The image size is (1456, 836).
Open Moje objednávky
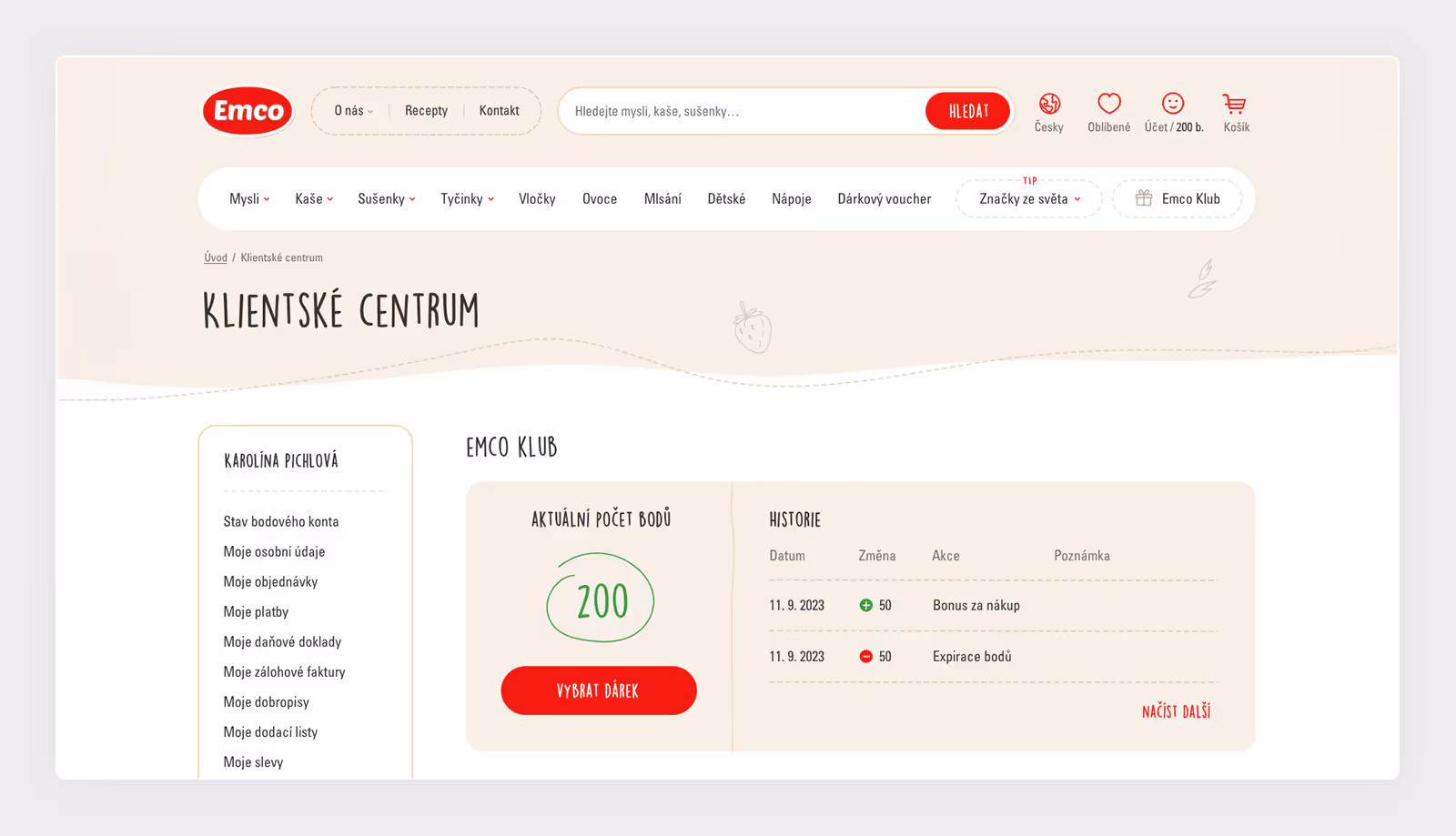pos(270,582)
